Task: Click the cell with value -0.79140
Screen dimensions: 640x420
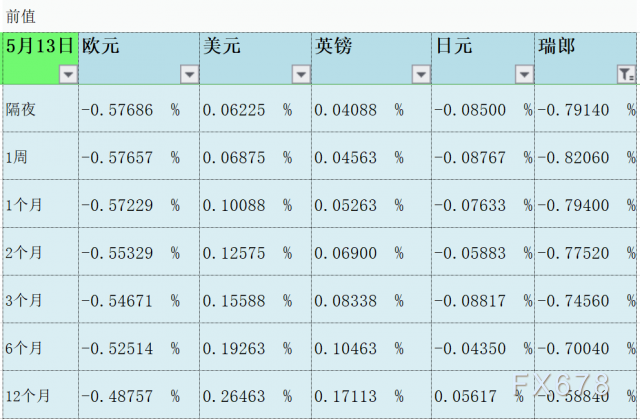Action: click(585, 109)
